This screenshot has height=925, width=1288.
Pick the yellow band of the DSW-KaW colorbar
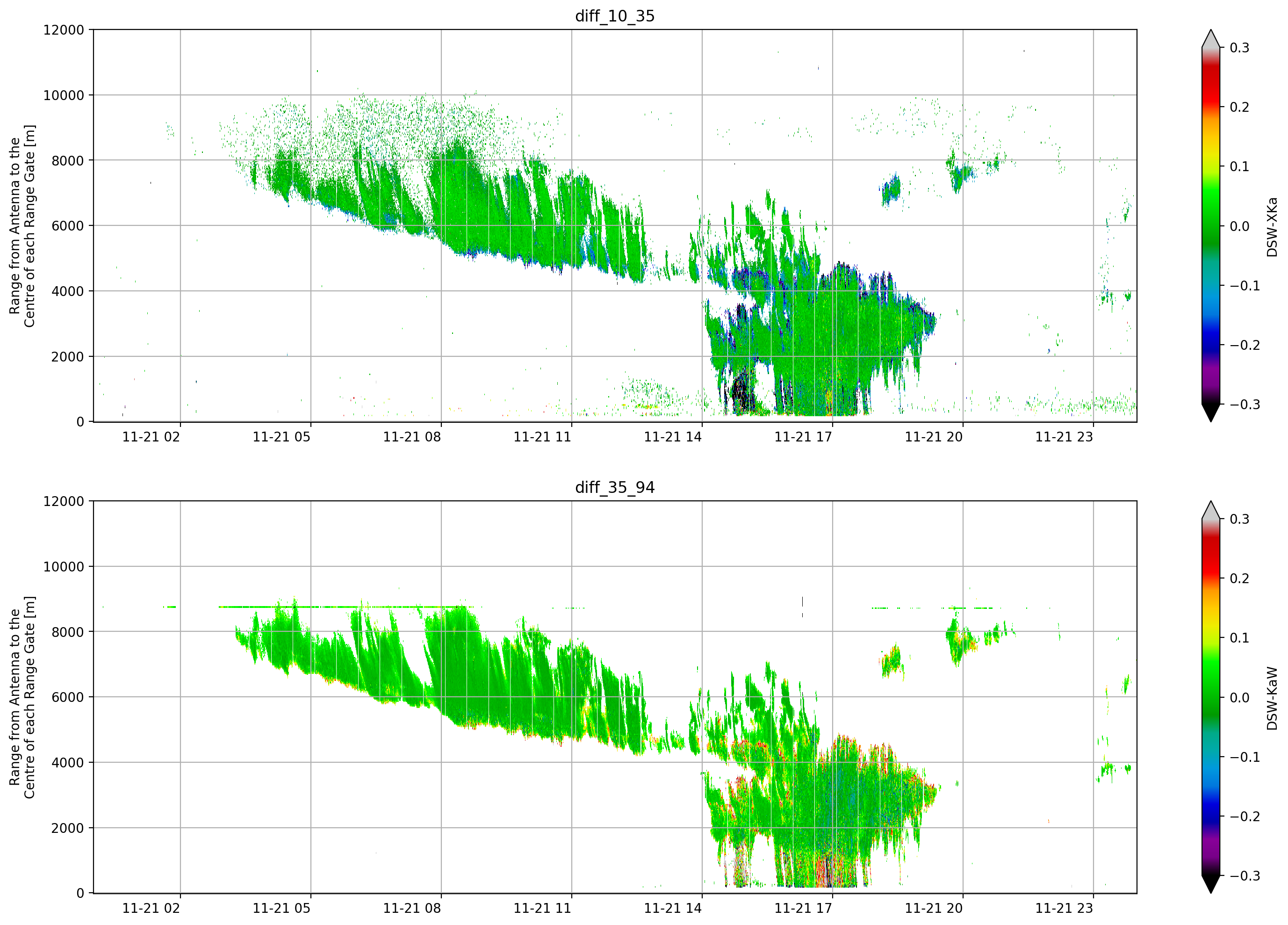click(1211, 622)
